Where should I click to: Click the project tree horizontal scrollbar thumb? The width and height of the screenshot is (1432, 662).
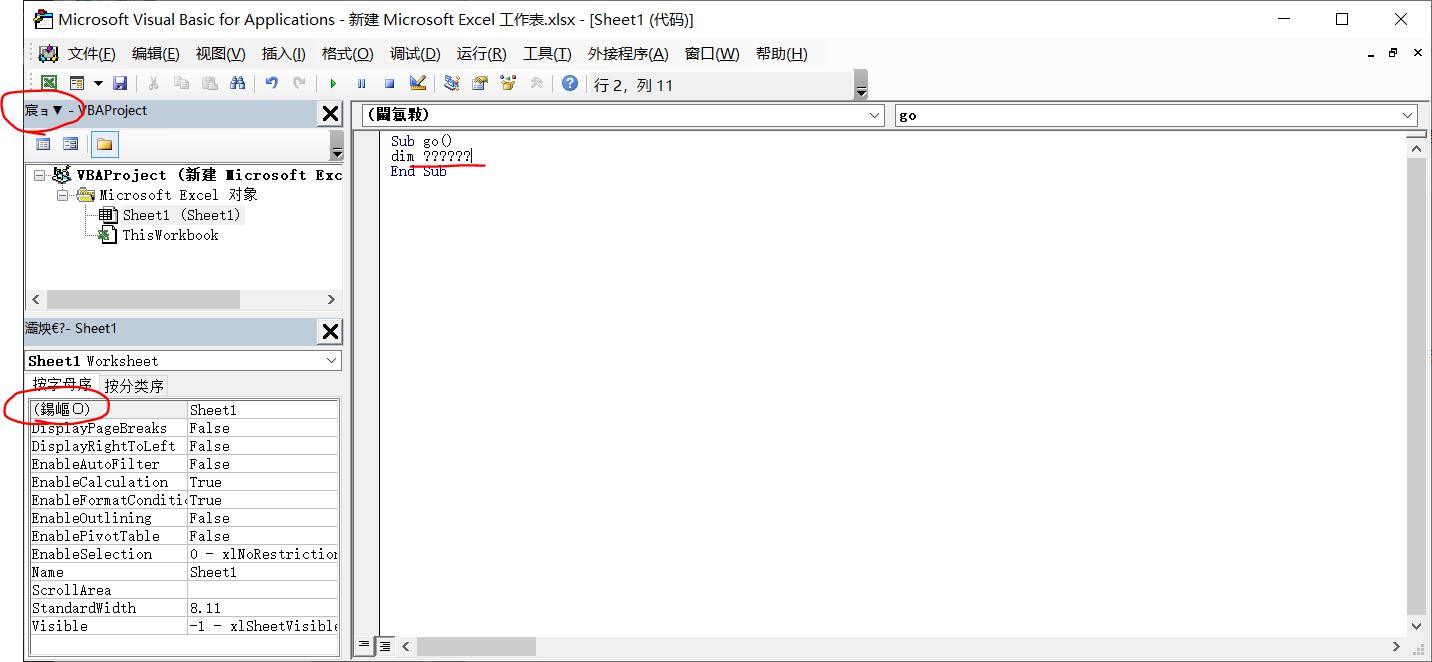point(143,299)
